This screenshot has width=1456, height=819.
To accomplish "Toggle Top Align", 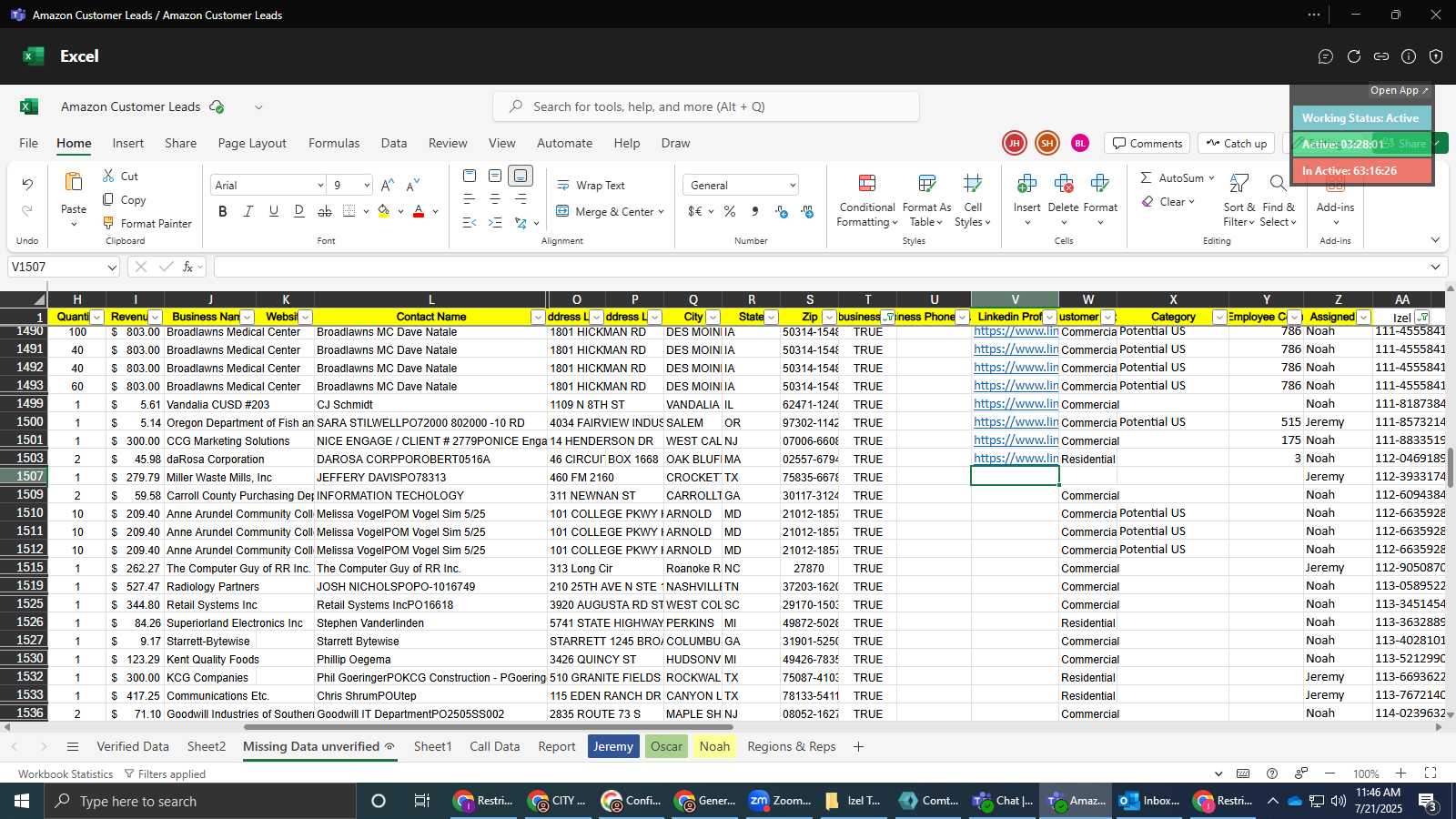I will (470, 176).
